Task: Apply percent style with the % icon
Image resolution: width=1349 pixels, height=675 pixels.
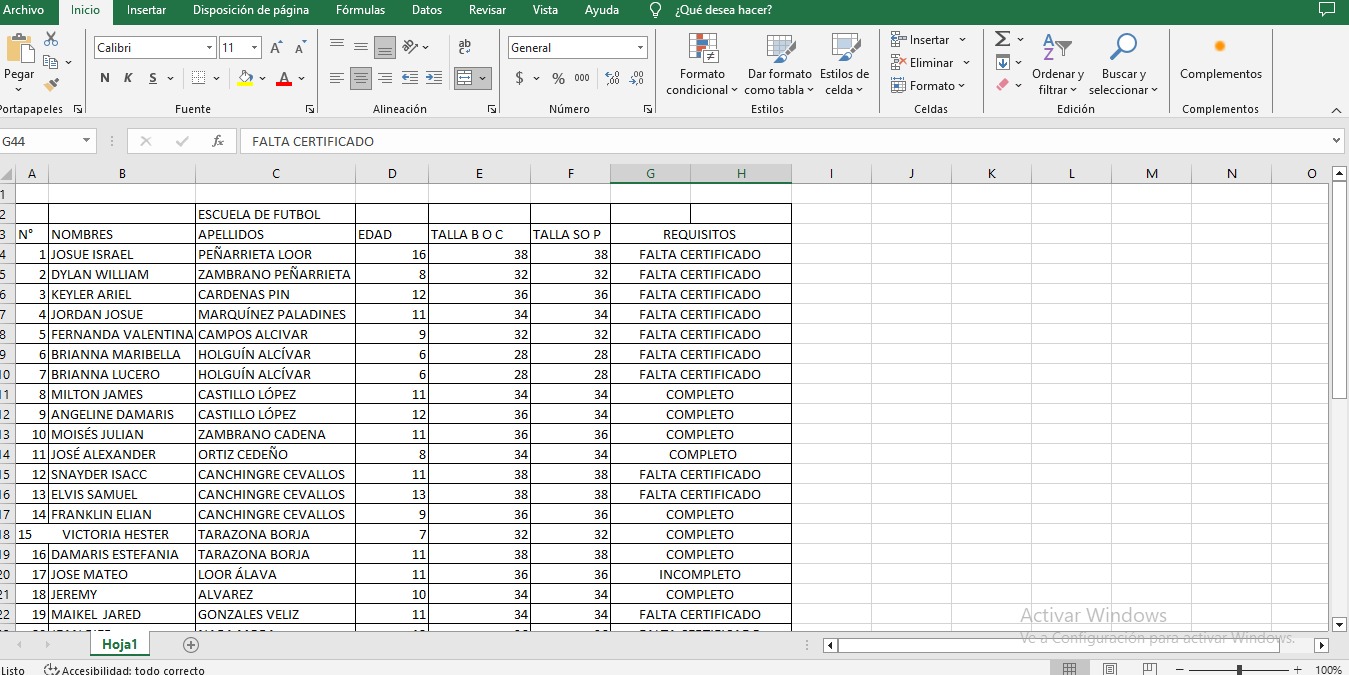Action: (x=558, y=78)
